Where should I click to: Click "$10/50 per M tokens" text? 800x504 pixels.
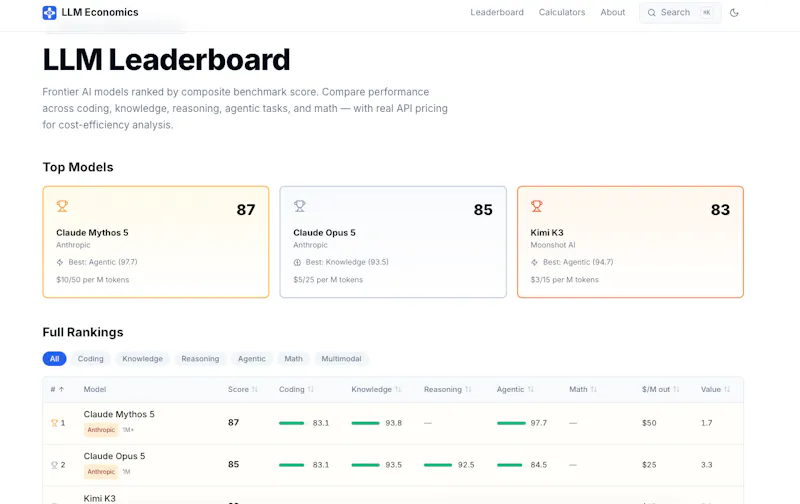coord(92,280)
